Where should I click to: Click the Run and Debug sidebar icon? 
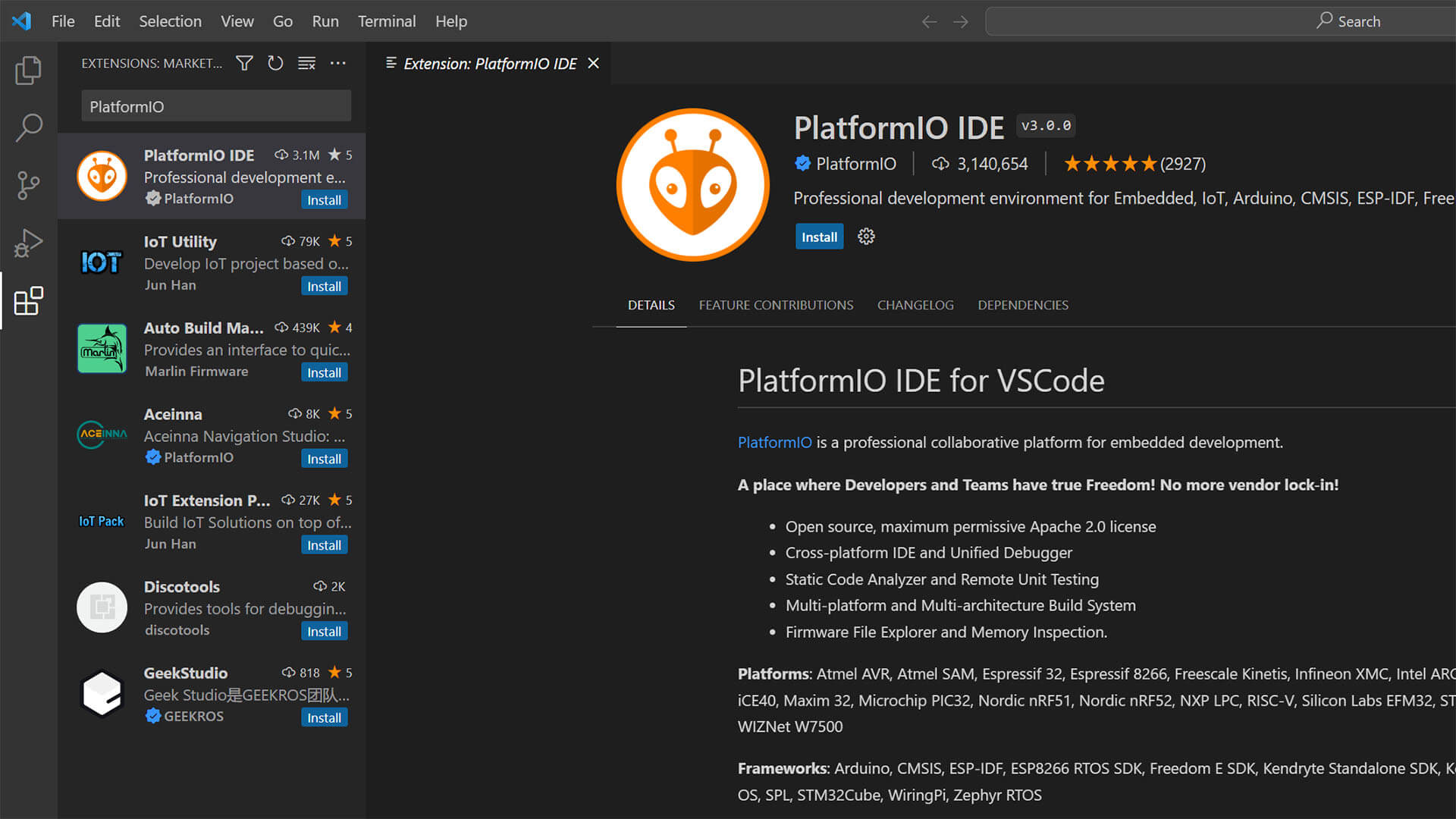[x=27, y=242]
